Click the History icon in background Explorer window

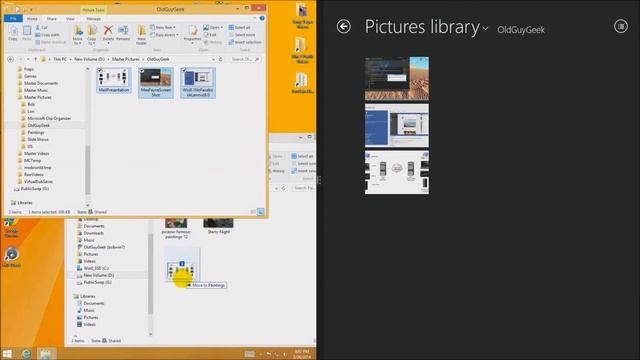276,171
